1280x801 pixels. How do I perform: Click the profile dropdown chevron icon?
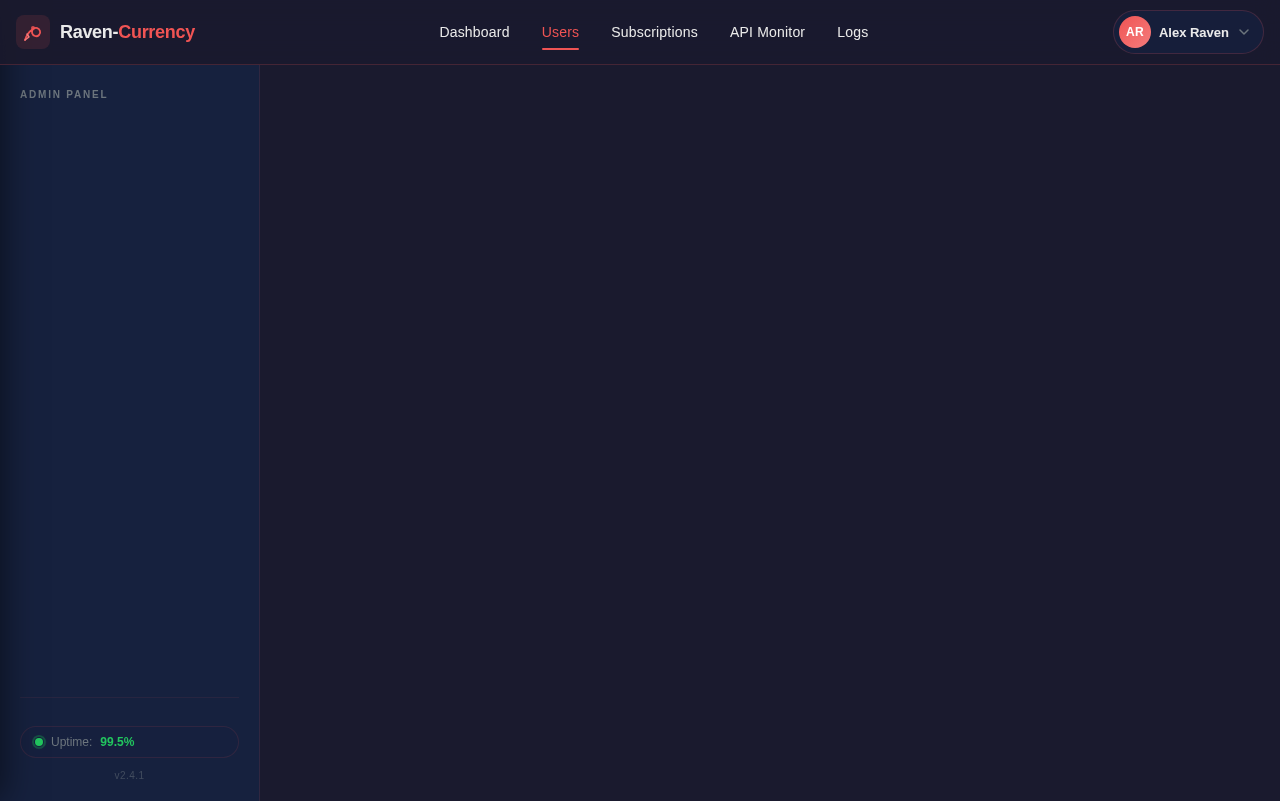pos(1243,32)
